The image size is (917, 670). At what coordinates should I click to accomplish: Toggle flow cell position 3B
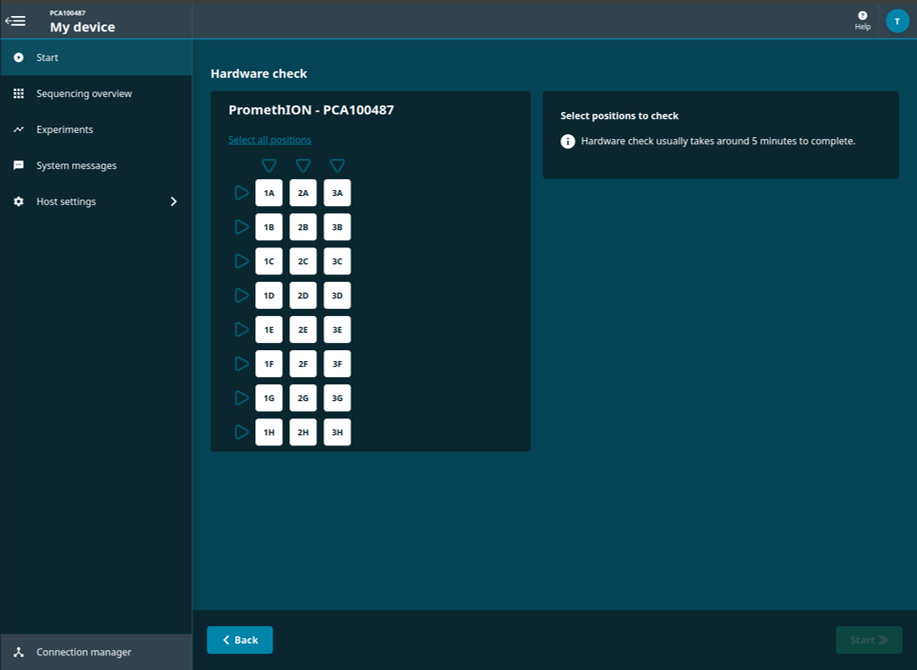click(x=337, y=227)
